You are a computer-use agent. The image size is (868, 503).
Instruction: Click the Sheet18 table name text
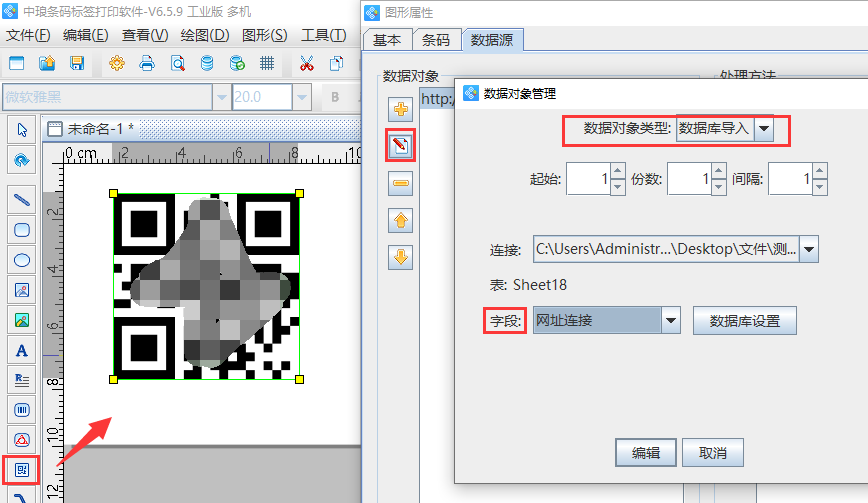point(540,285)
